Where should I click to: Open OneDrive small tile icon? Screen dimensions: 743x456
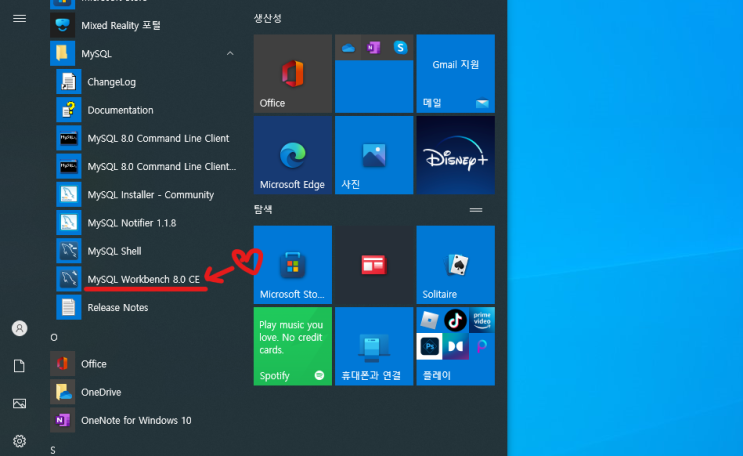tap(348, 47)
